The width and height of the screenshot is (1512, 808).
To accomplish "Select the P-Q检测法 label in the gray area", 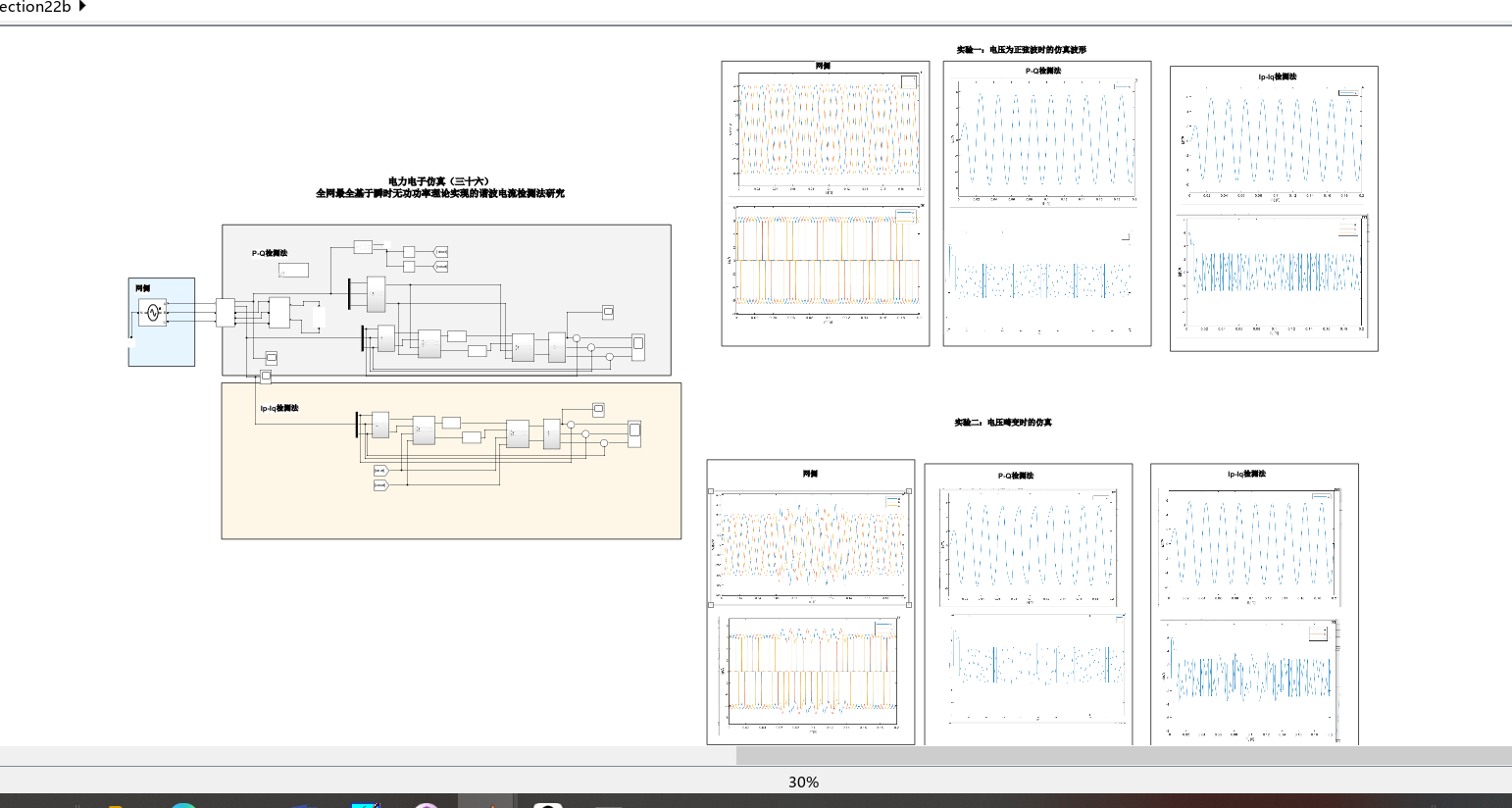I will click(x=270, y=253).
